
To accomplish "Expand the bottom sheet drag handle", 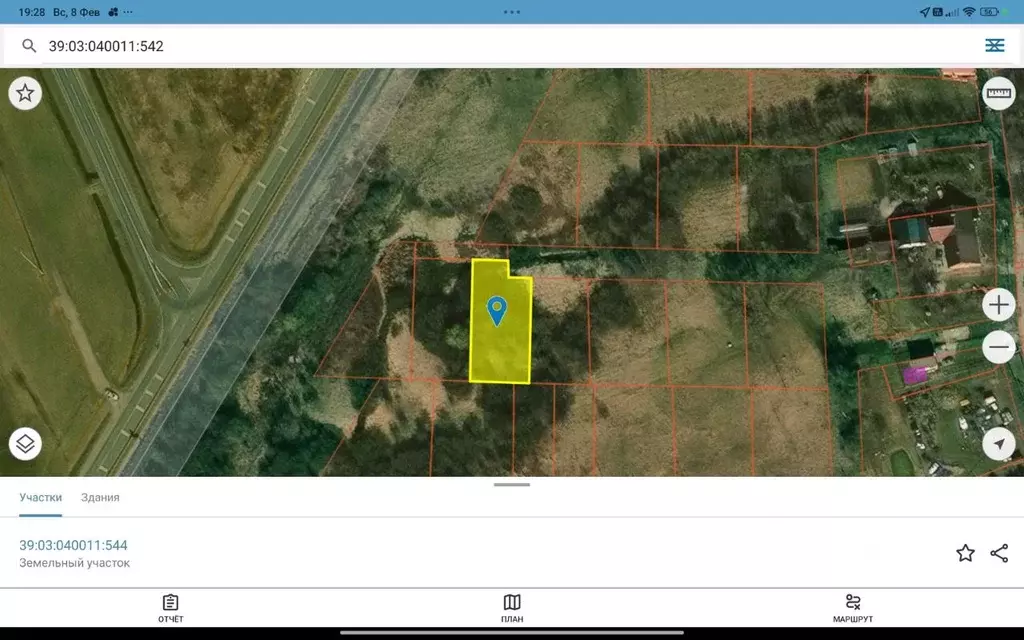I will (512, 485).
